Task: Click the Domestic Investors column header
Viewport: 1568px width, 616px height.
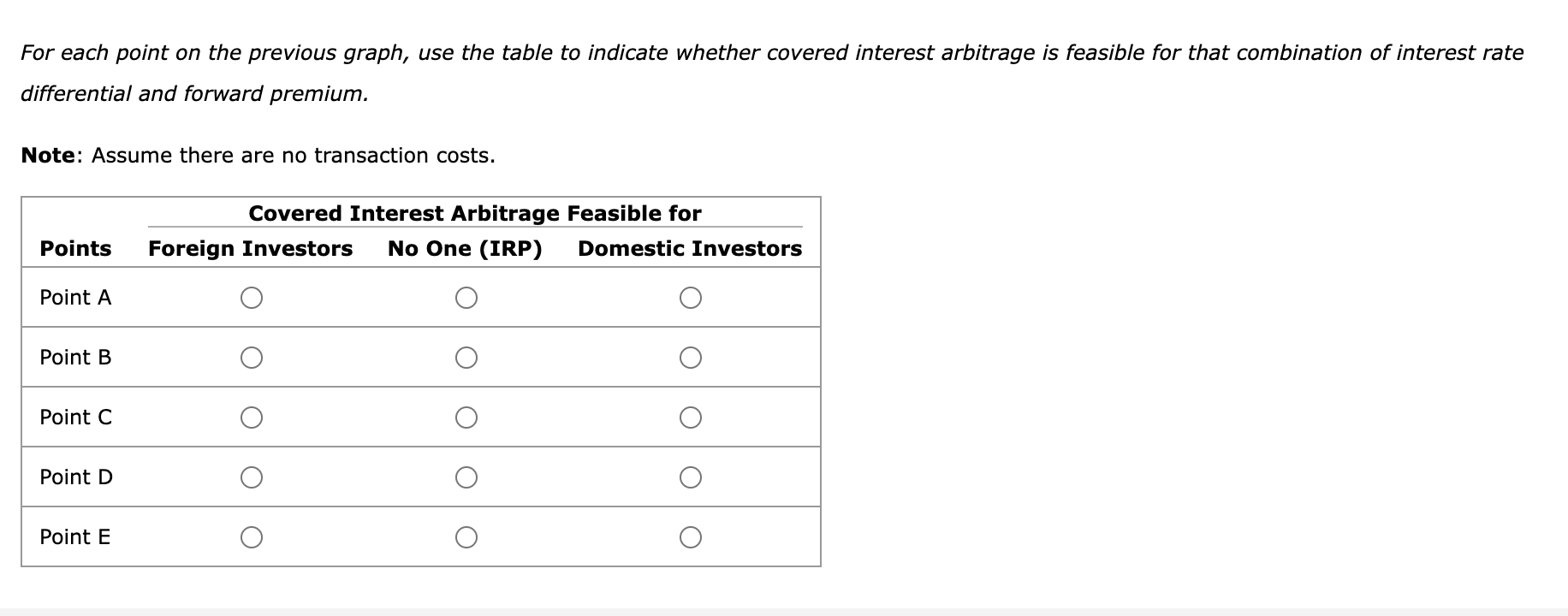Action: tap(690, 249)
